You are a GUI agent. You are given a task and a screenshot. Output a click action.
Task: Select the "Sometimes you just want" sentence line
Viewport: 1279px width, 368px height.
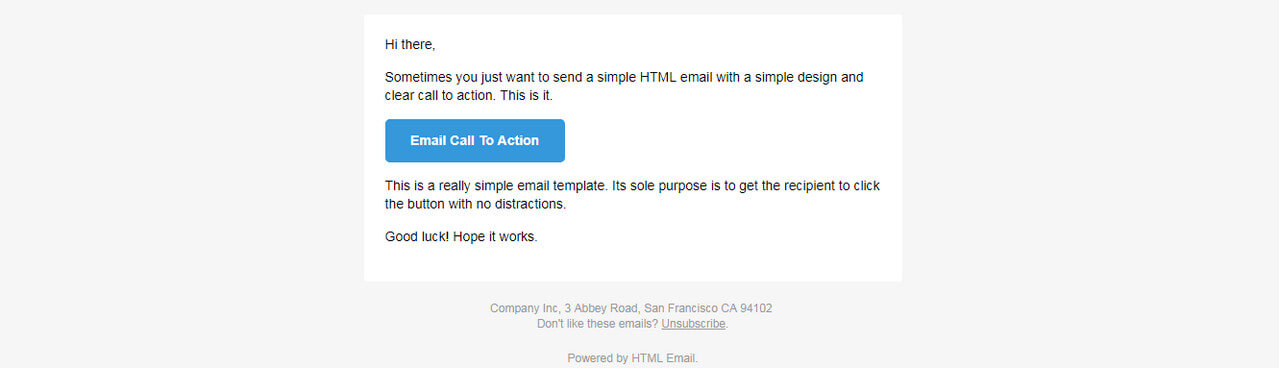pos(624,77)
